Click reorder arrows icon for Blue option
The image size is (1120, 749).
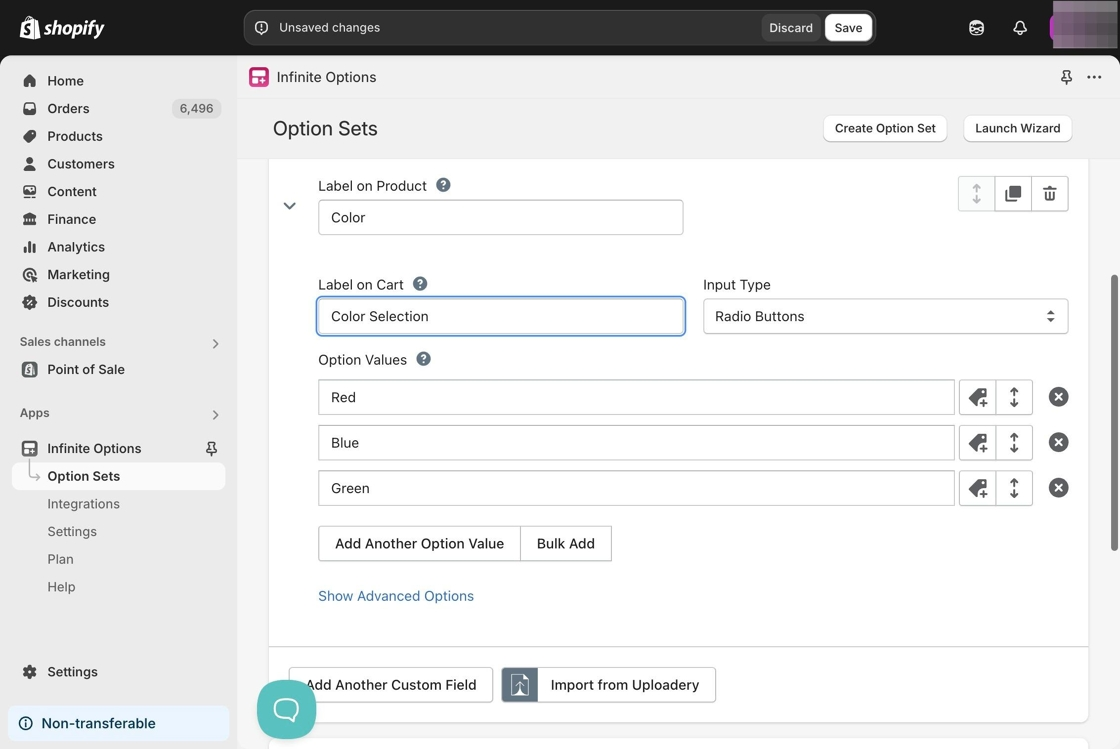[x=1014, y=442]
